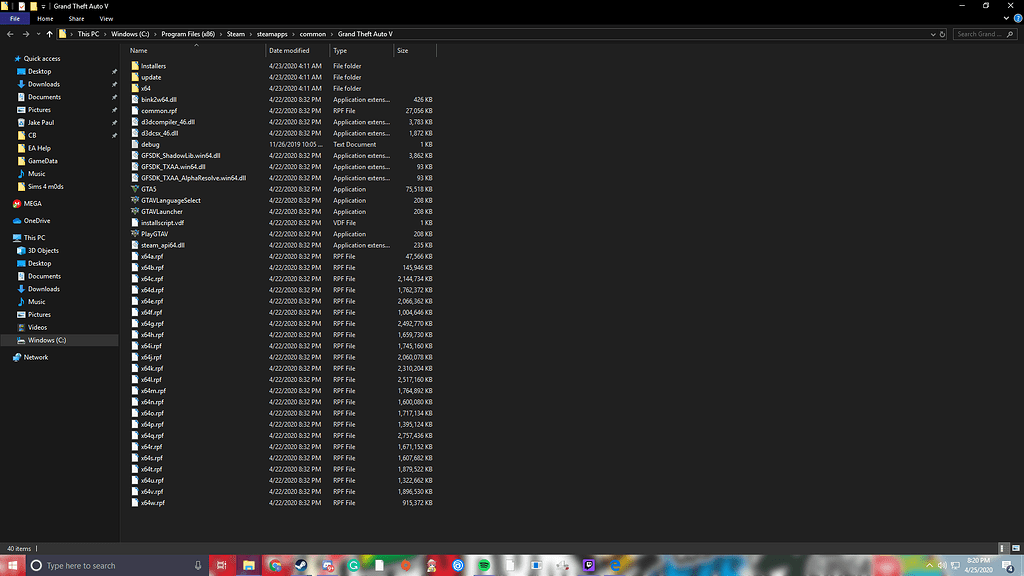Navigate up using the up arrow button
The width and height of the screenshot is (1024, 576).
[x=50, y=33]
